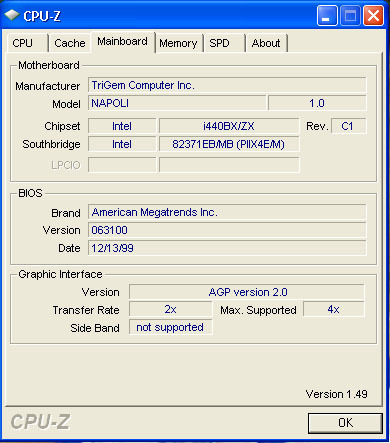Image resolution: width=390 pixels, height=443 pixels.
Task: Click the southbridge vendor Intel field
Action: (x=122, y=144)
